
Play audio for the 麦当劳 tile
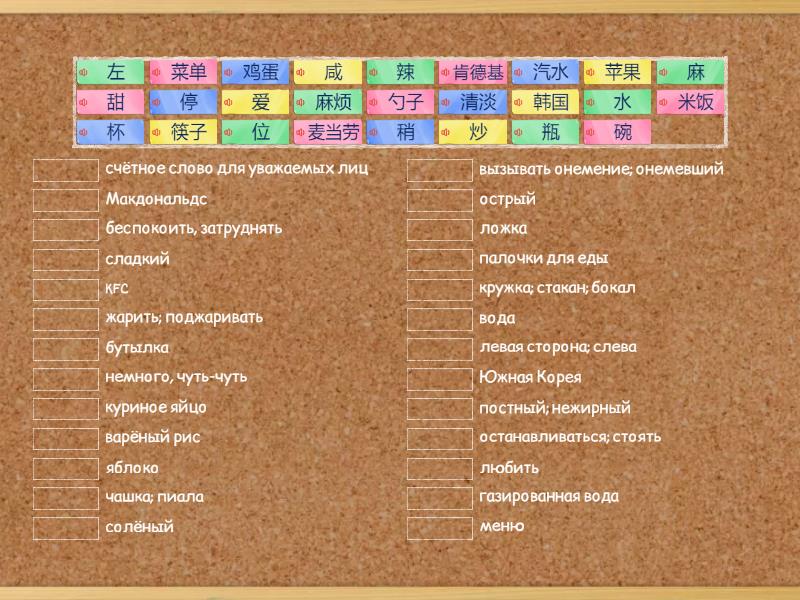301,133
